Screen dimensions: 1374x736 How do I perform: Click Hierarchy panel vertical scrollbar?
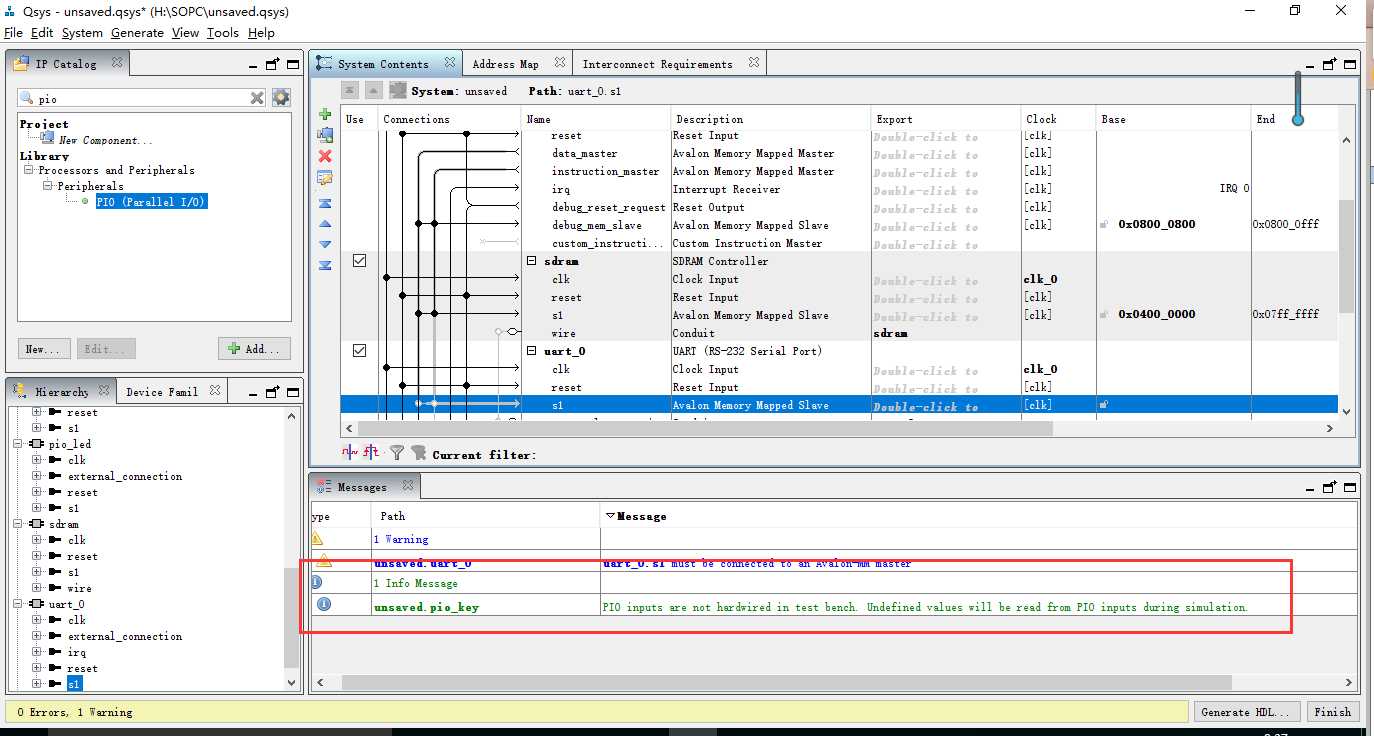[292, 619]
